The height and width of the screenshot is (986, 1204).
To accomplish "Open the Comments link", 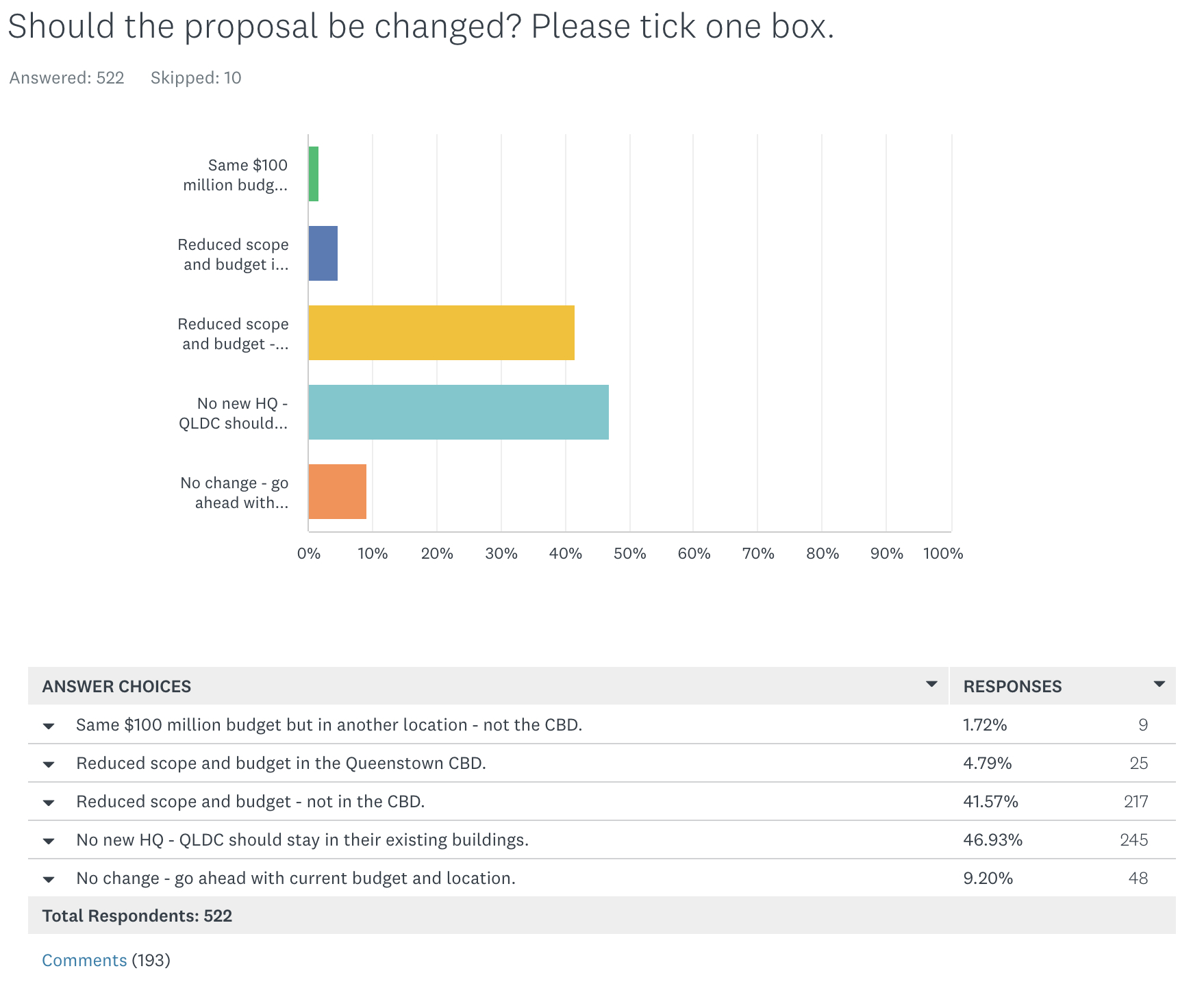I will (x=84, y=960).
